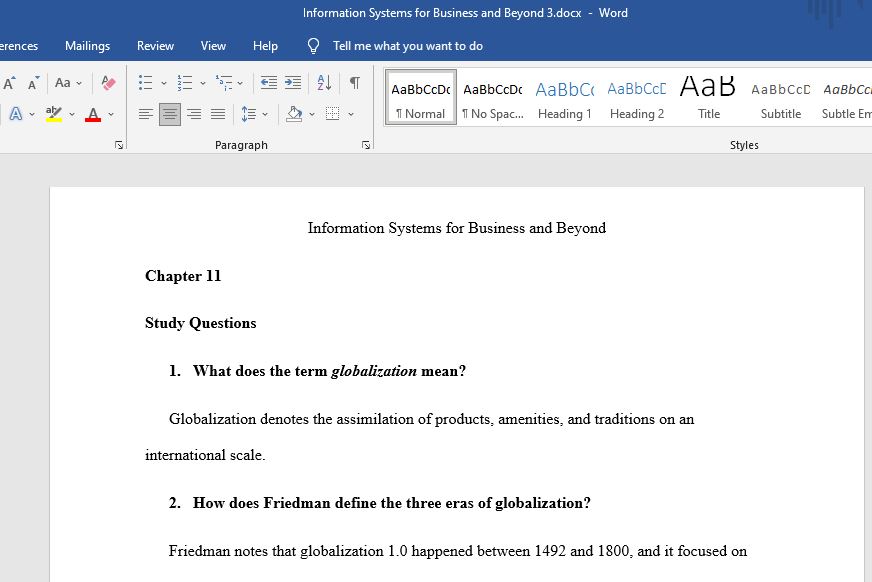Screen dimensions: 872x582
Task: Apply the red font color
Action: coord(93,115)
